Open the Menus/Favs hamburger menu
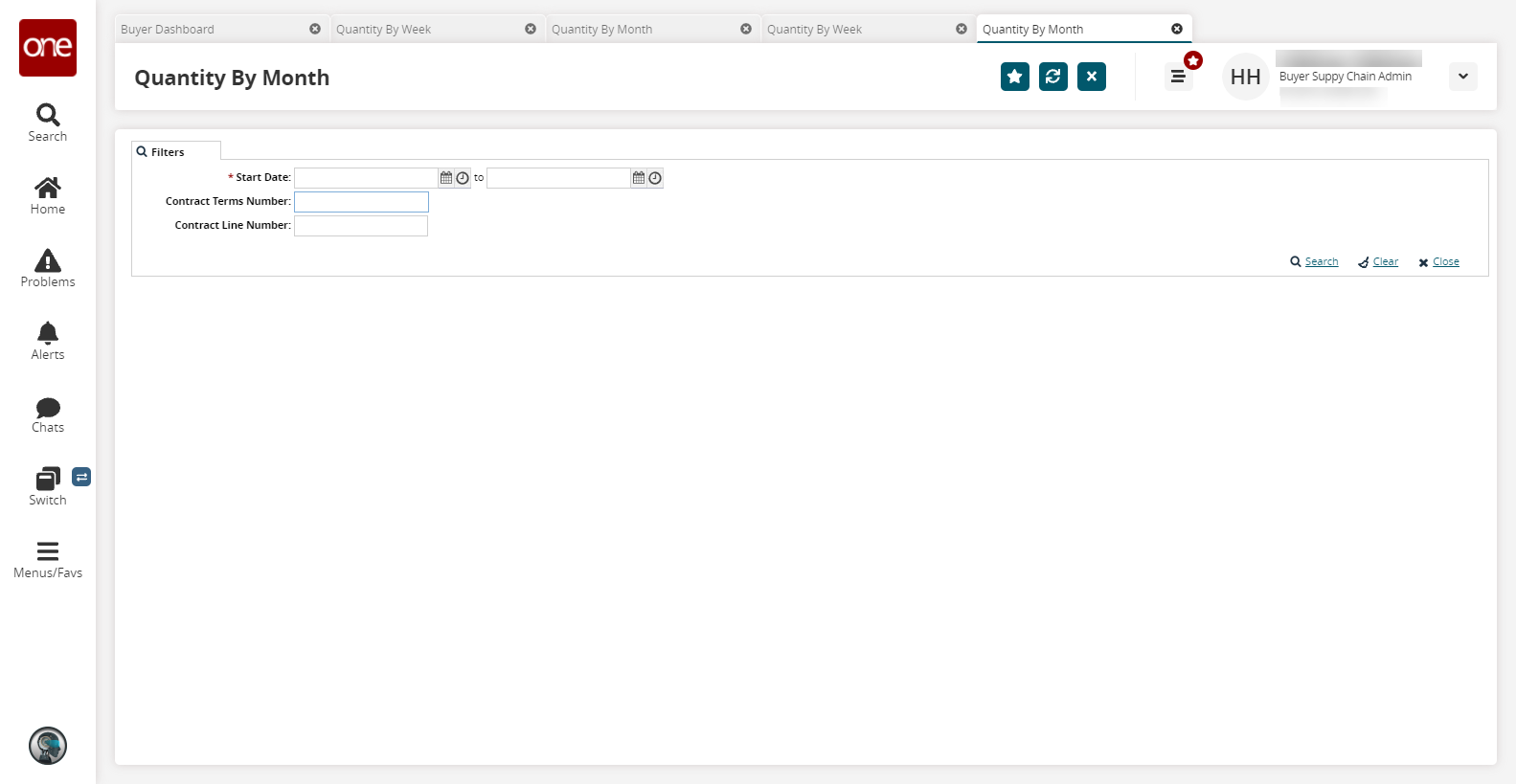 48,559
